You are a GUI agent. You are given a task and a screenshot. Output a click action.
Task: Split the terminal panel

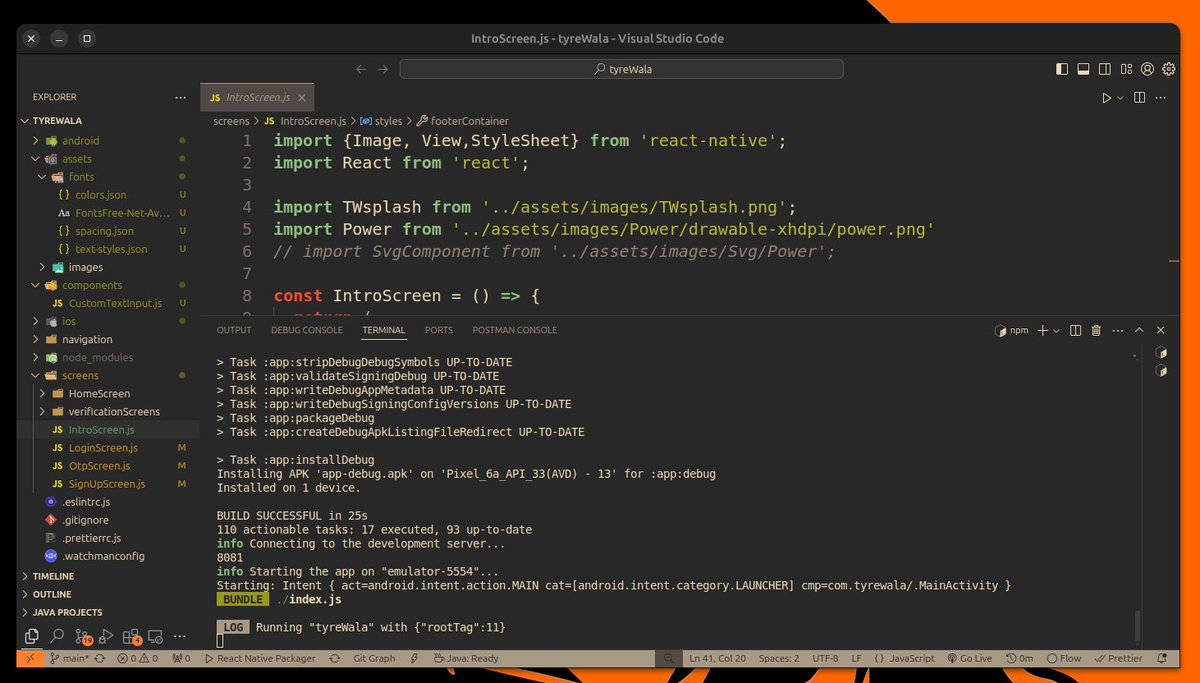[1075, 330]
